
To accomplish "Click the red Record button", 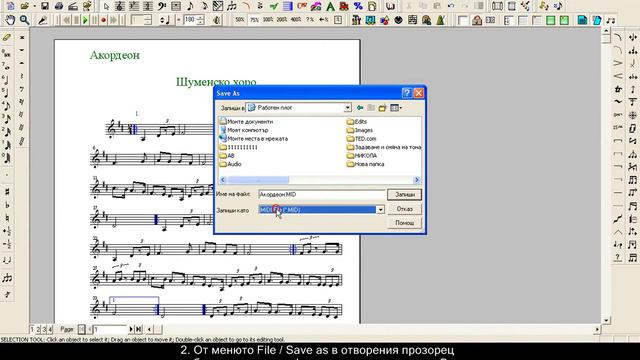I will 104,20.
